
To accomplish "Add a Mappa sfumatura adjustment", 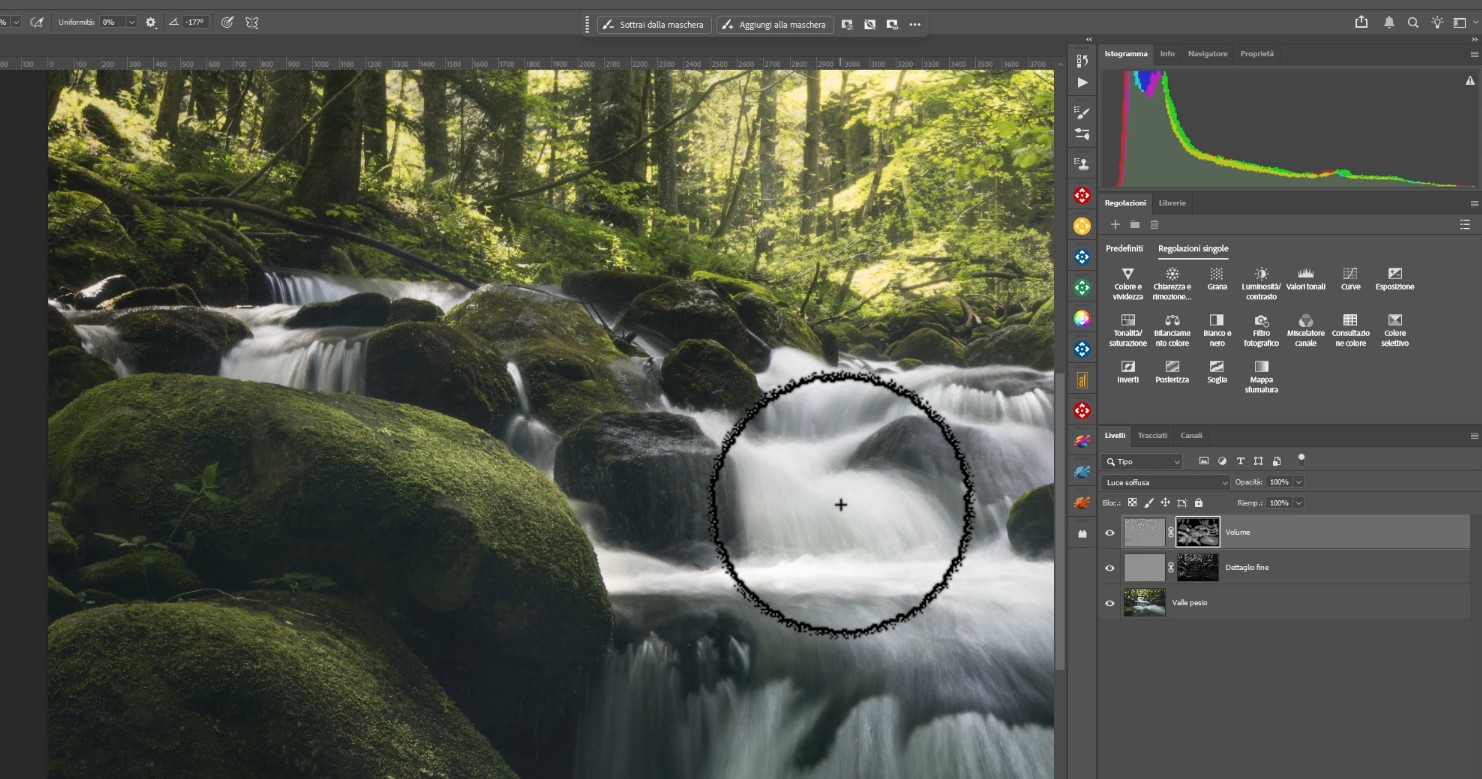I will [1261, 367].
